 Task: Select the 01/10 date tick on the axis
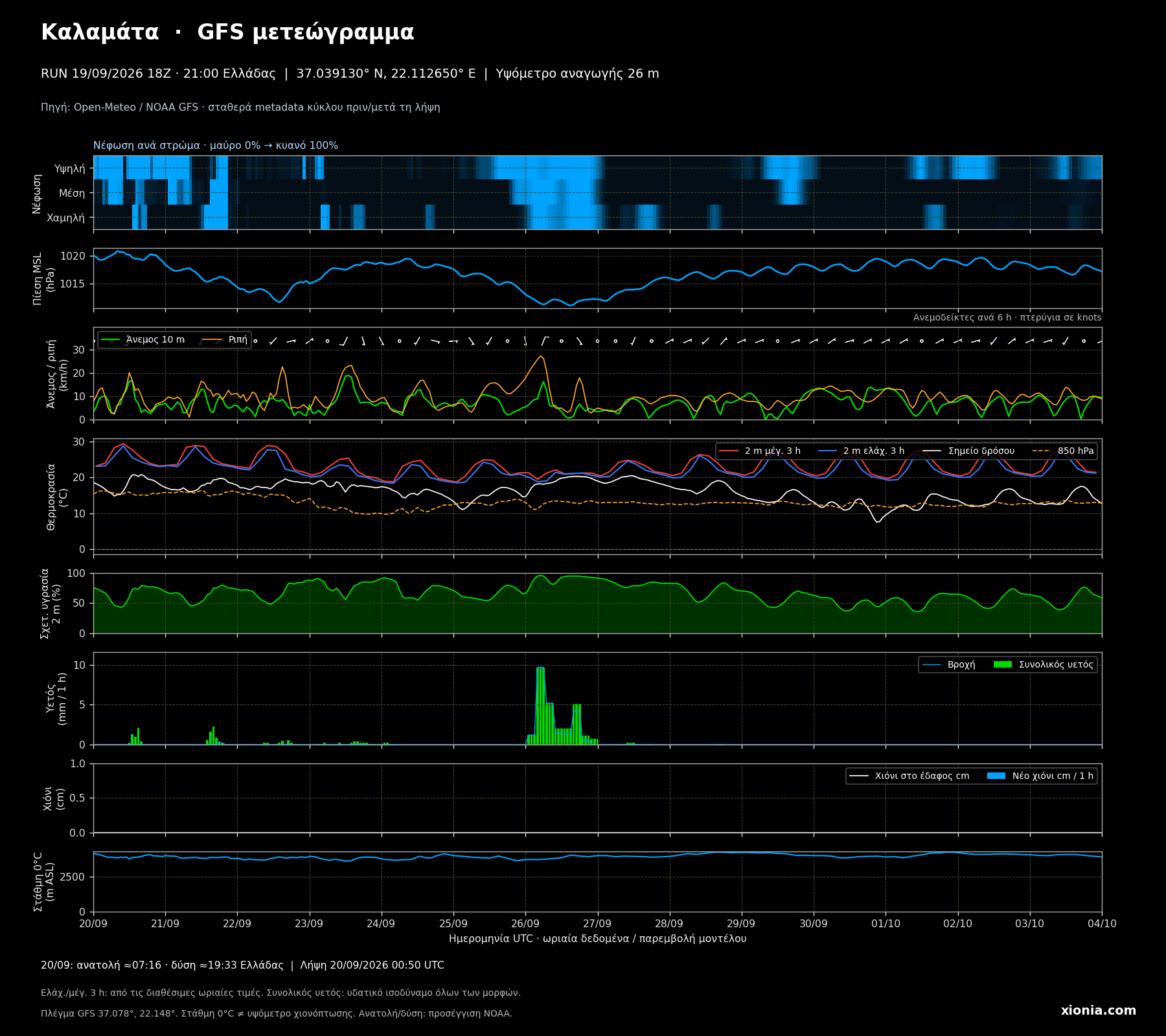click(x=886, y=924)
